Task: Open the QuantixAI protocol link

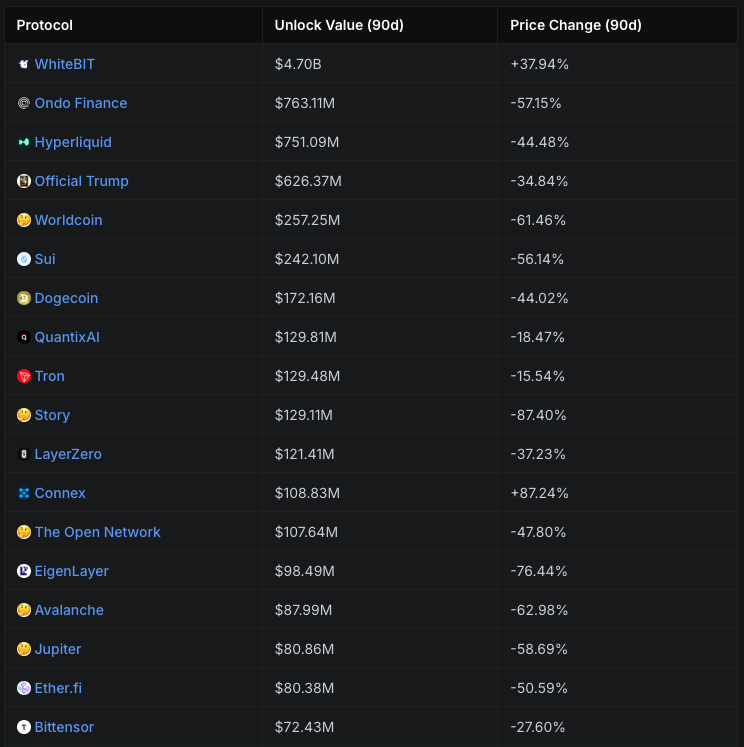Action: tap(67, 337)
